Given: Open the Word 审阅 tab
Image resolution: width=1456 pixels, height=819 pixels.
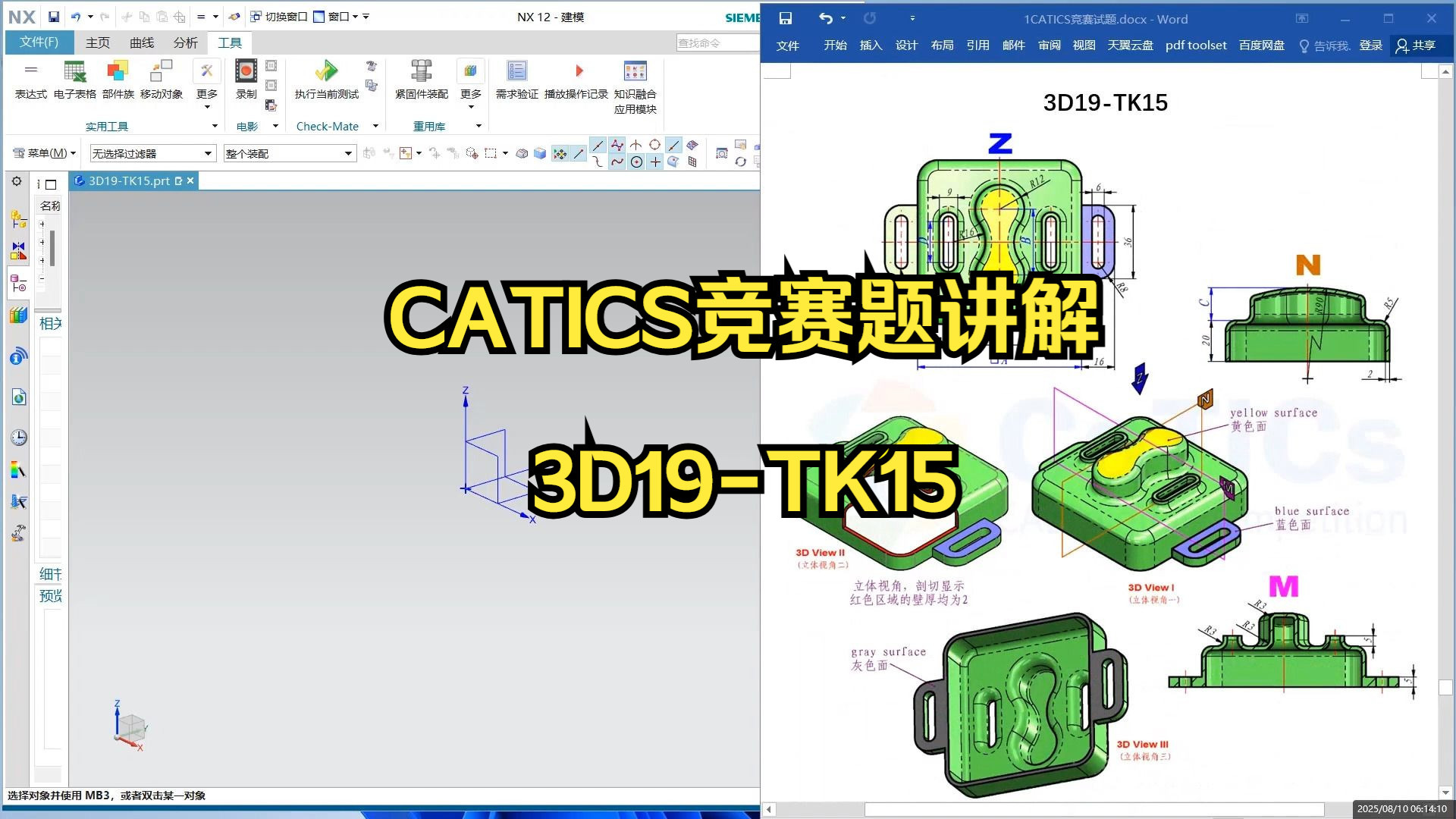Looking at the screenshot, I should tap(1049, 45).
